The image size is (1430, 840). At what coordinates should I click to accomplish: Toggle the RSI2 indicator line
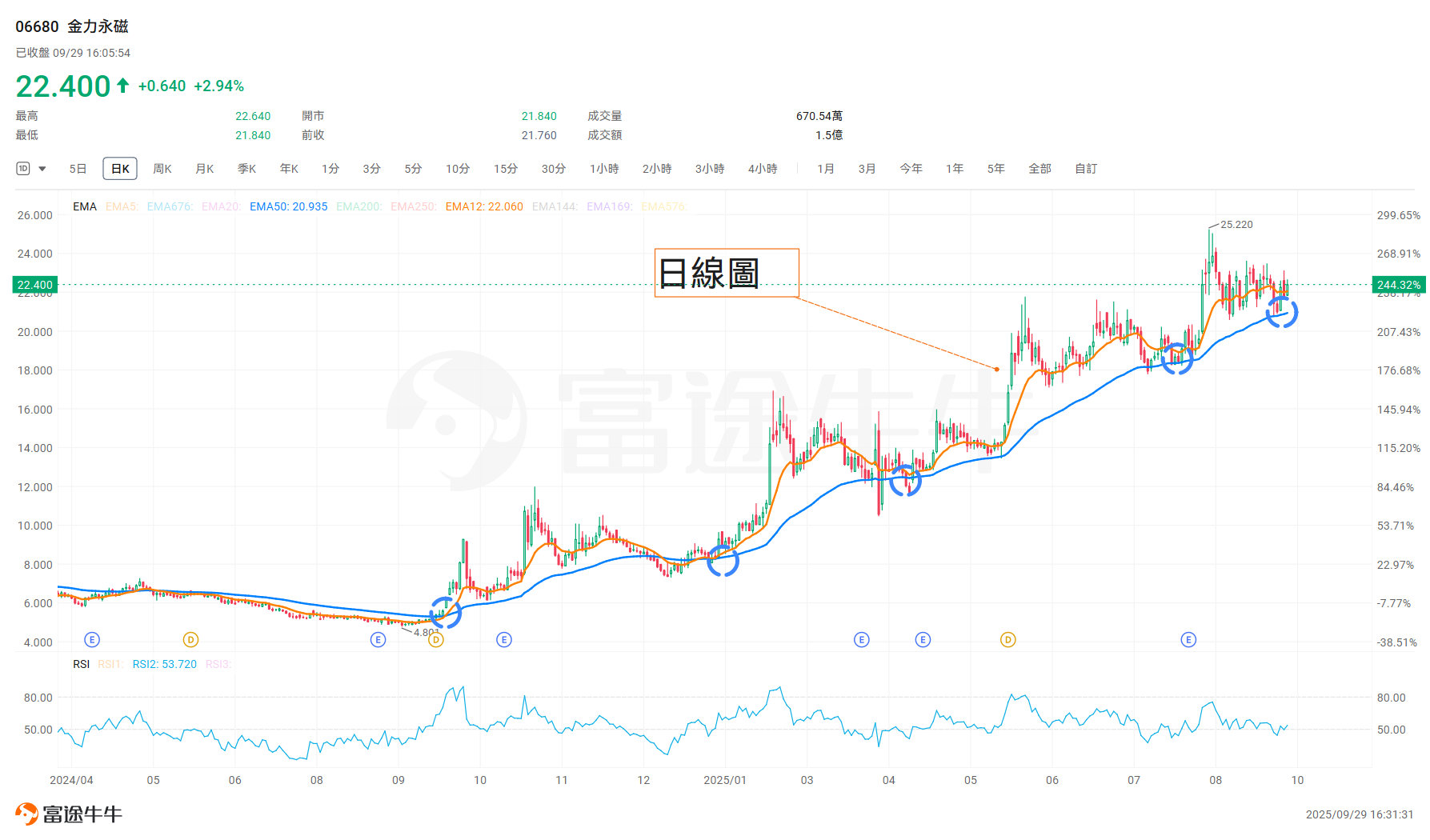(x=164, y=664)
